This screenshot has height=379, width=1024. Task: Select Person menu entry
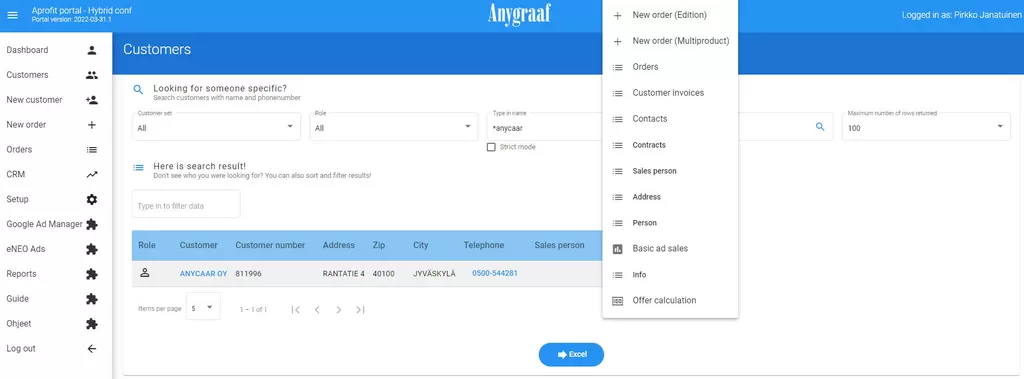tap(670, 223)
